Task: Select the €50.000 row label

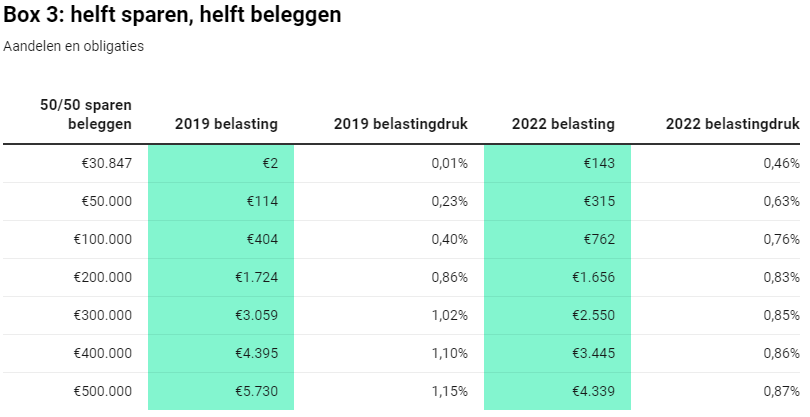Action: 106,201
